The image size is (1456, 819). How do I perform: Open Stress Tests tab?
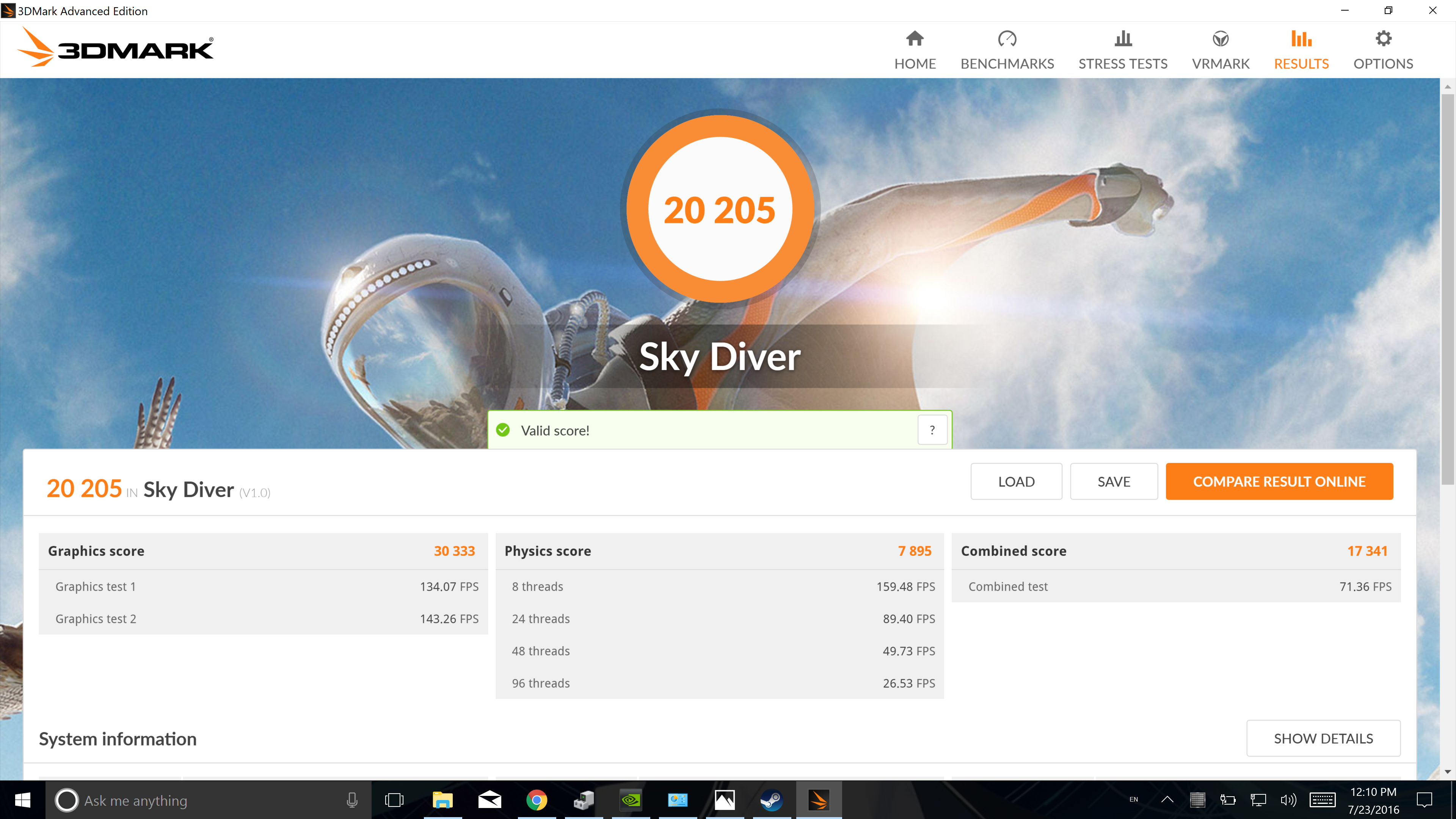coord(1122,50)
